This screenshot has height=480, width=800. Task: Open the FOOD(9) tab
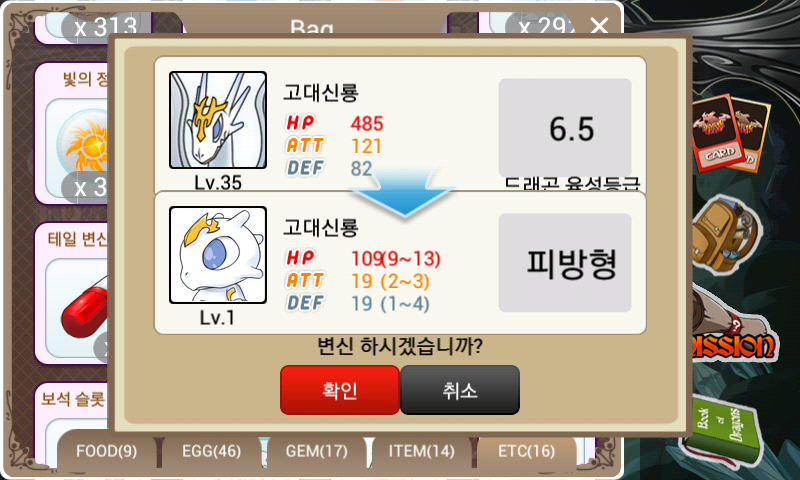point(107,451)
